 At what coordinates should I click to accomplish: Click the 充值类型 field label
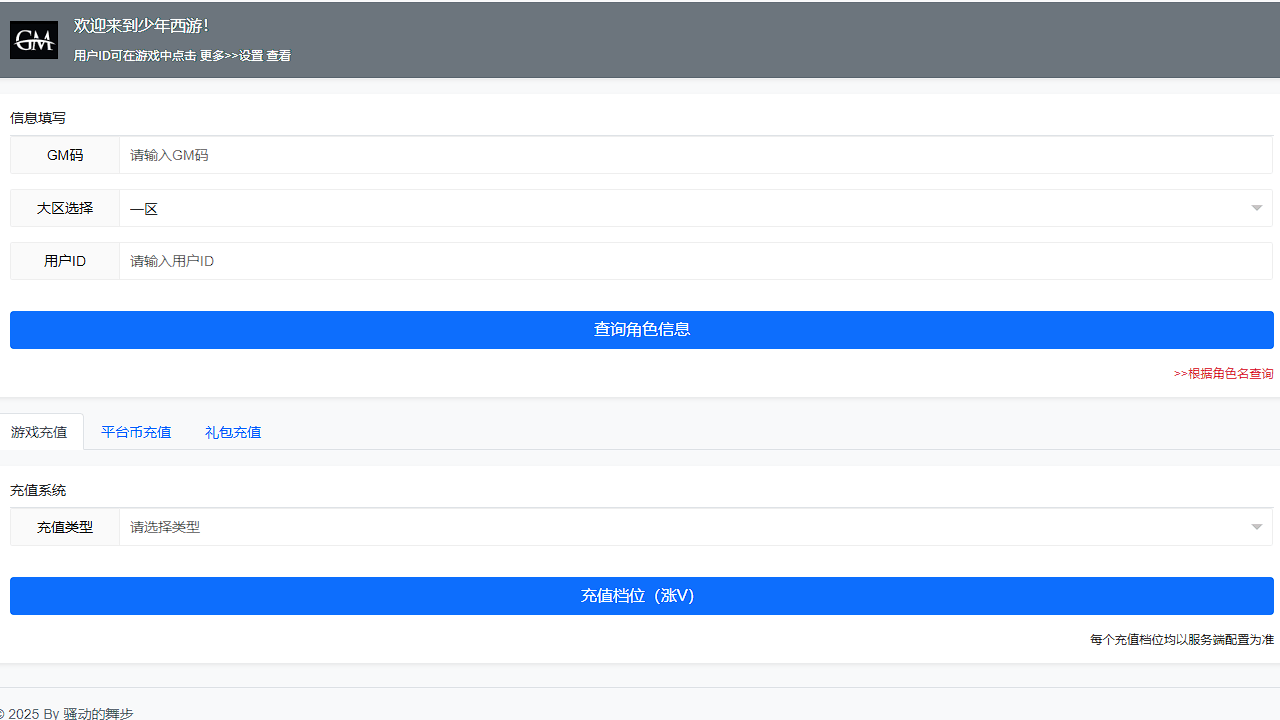click(65, 527)
